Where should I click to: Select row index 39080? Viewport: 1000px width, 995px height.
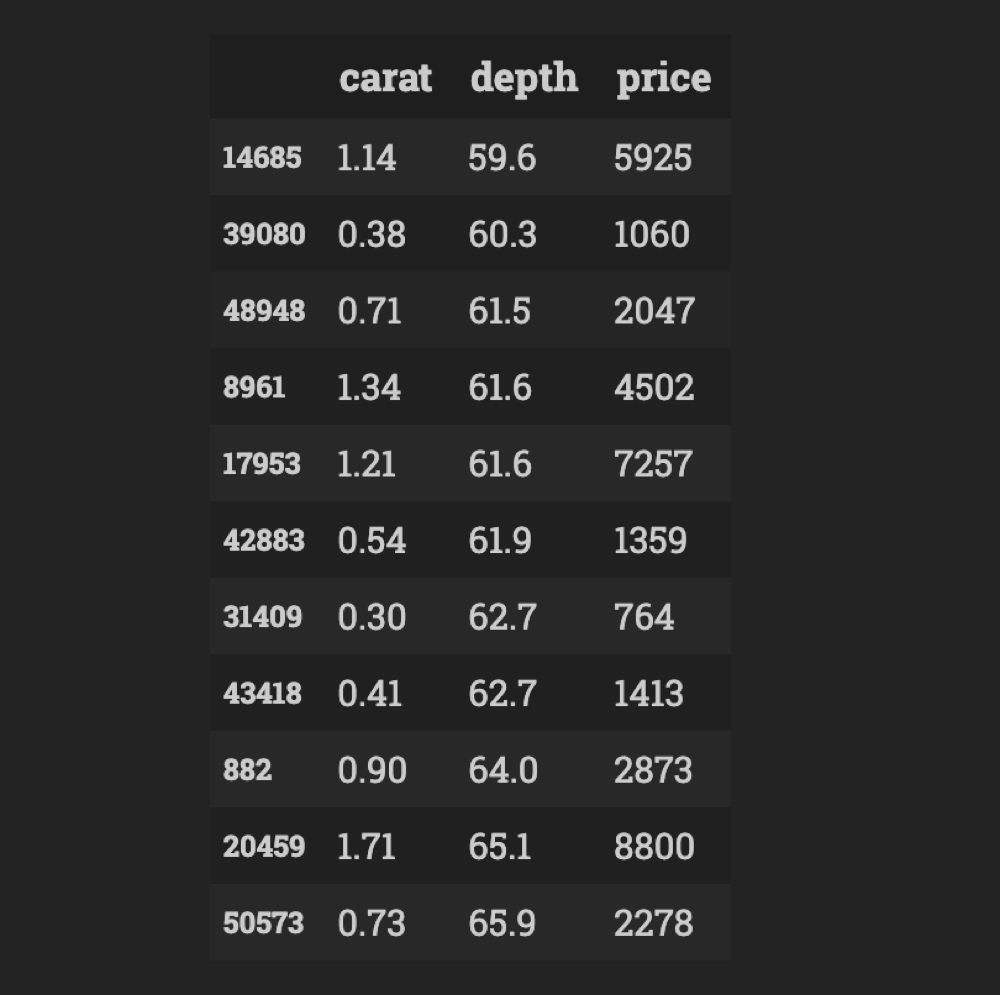(x=264, y=234)
